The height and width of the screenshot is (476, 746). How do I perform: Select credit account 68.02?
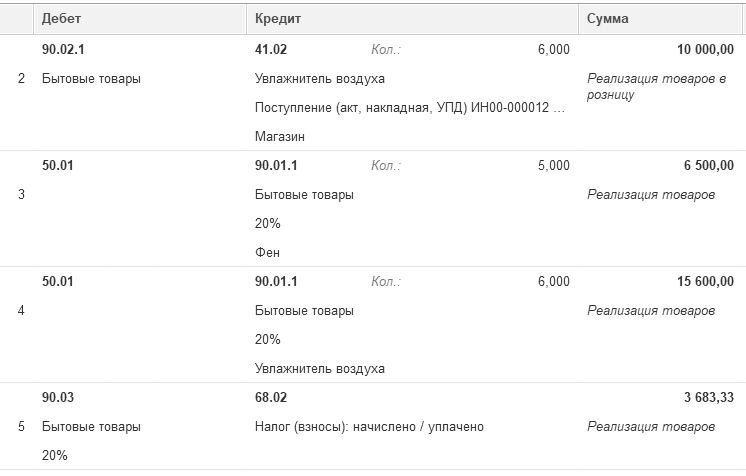coord(270,398)
